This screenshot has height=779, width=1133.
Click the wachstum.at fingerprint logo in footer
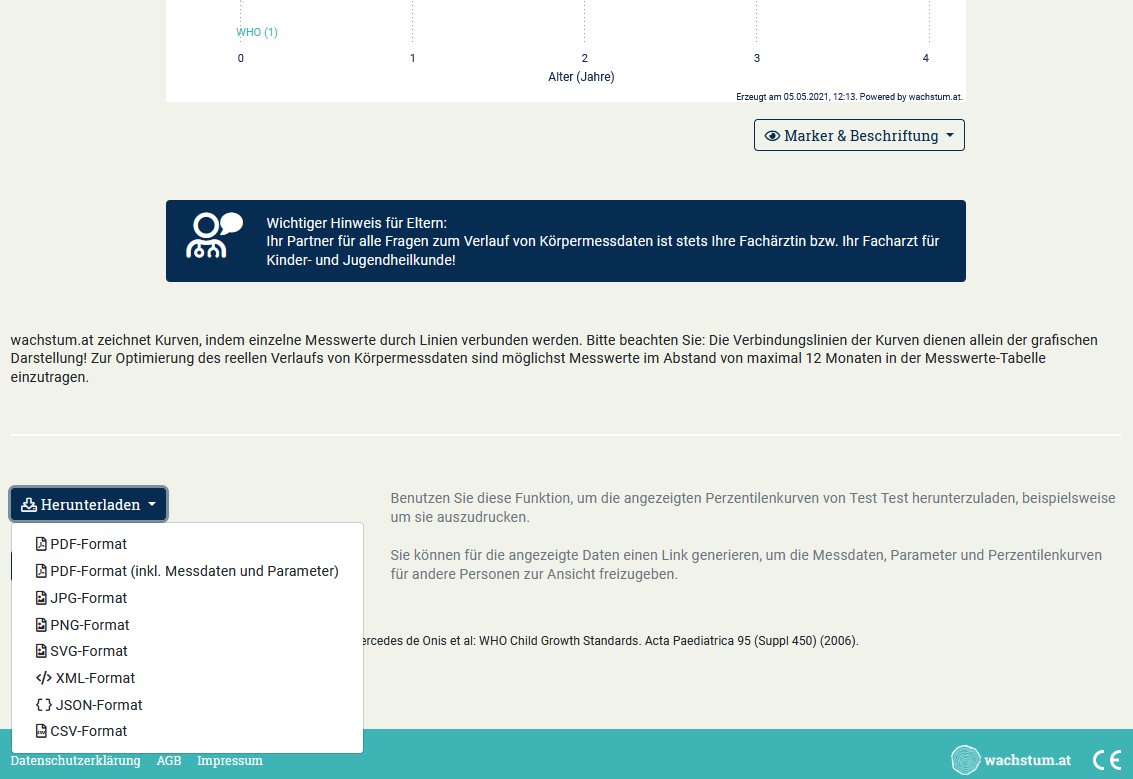[964, 760]
